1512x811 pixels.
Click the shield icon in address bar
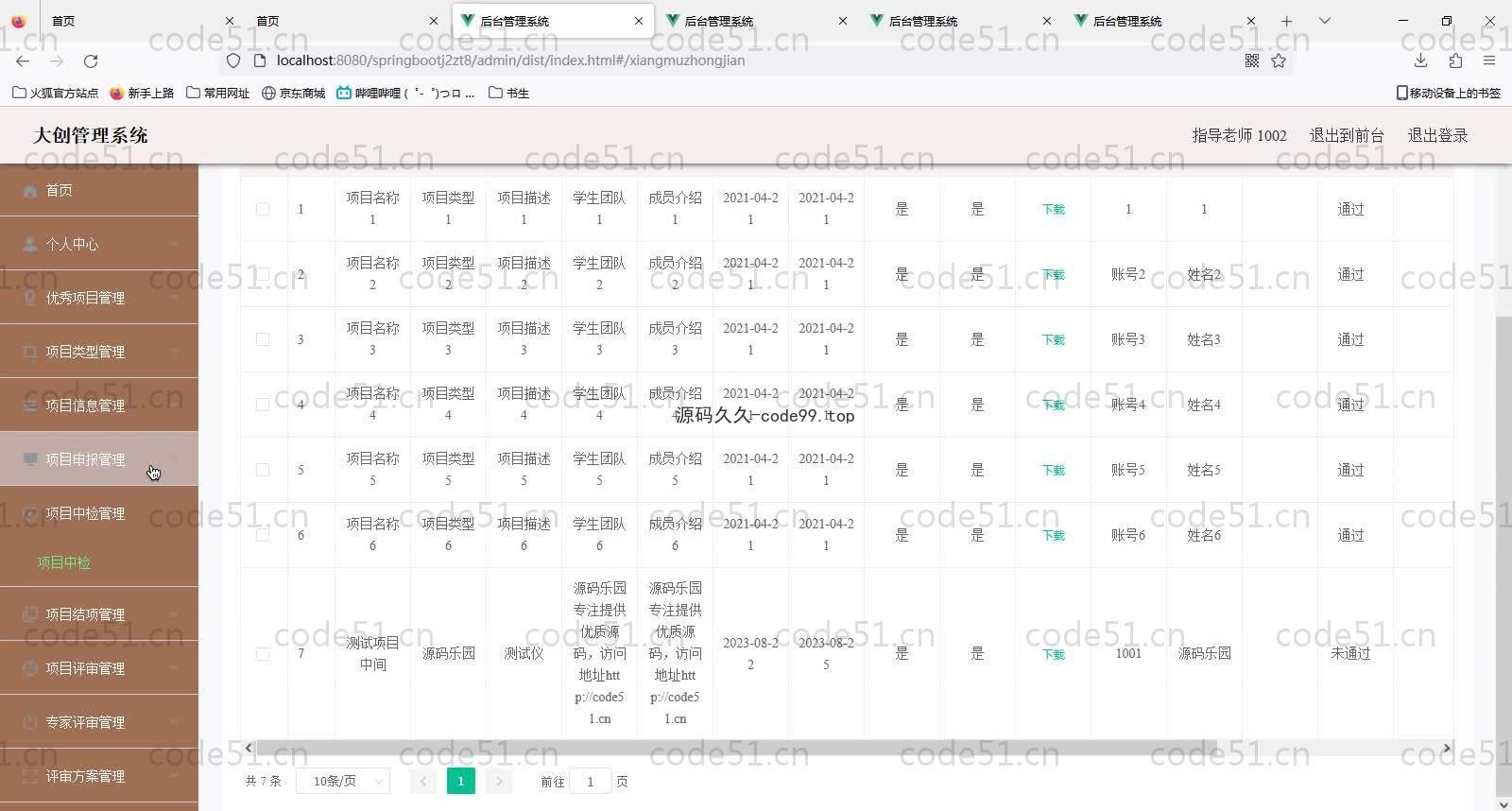(233, 60)
